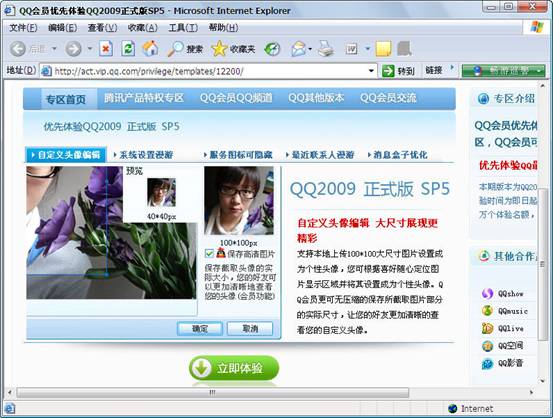Open the 文件(F) menu
This screenshot has height=418, width=553.
(23, 28)
